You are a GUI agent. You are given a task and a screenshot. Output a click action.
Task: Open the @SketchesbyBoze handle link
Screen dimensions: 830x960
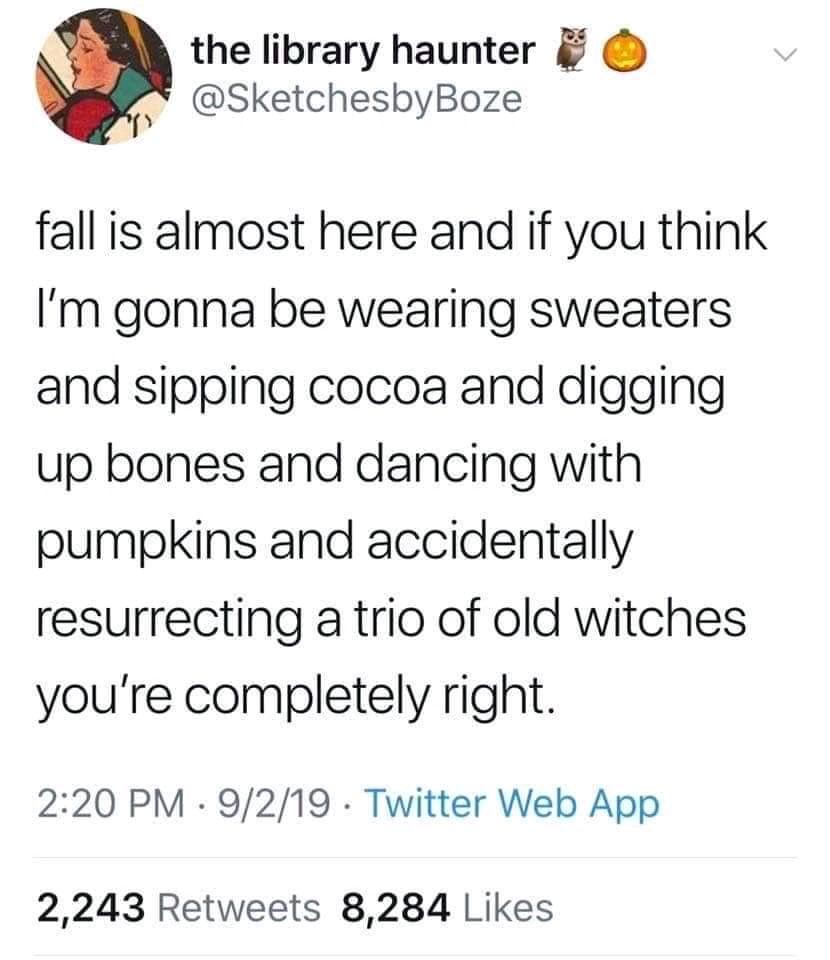coord(355,100)
